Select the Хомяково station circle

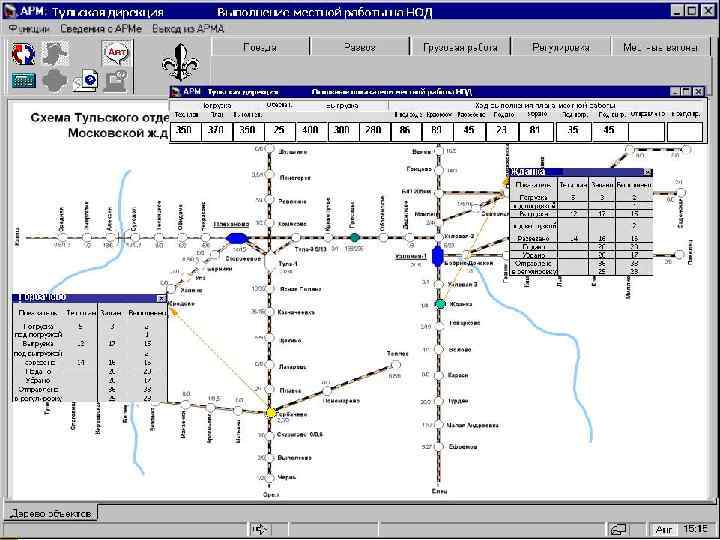pos(270,223)
